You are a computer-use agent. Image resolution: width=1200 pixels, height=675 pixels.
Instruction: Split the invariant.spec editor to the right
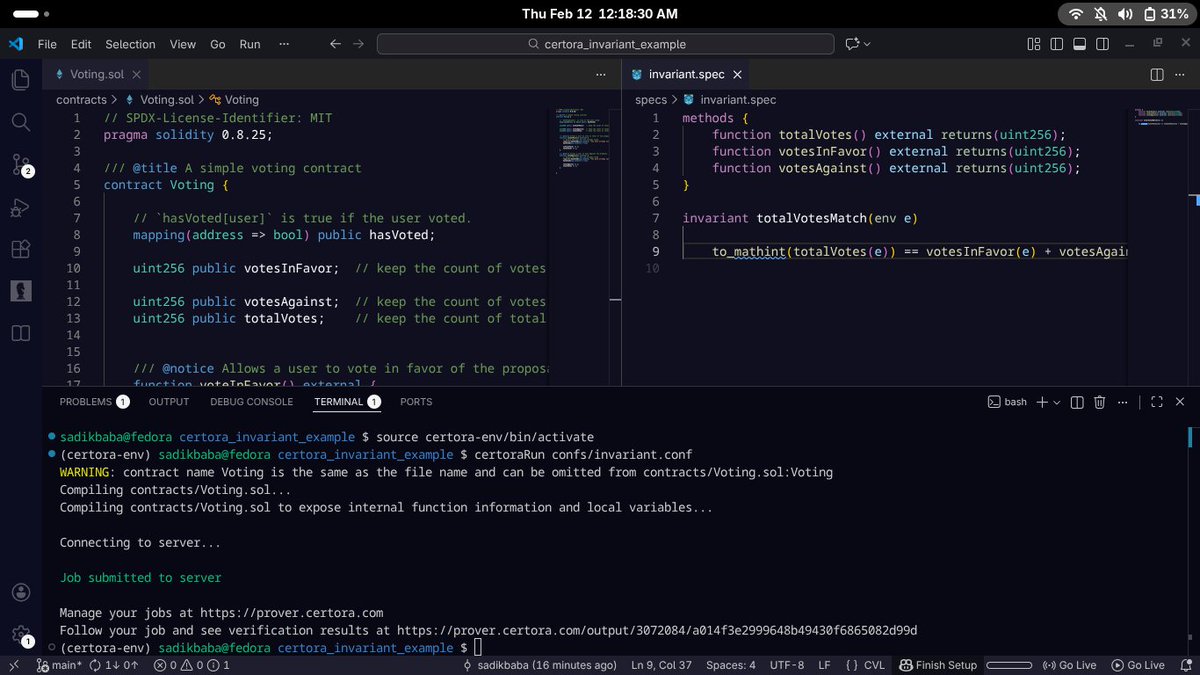tap(1156, 74)
